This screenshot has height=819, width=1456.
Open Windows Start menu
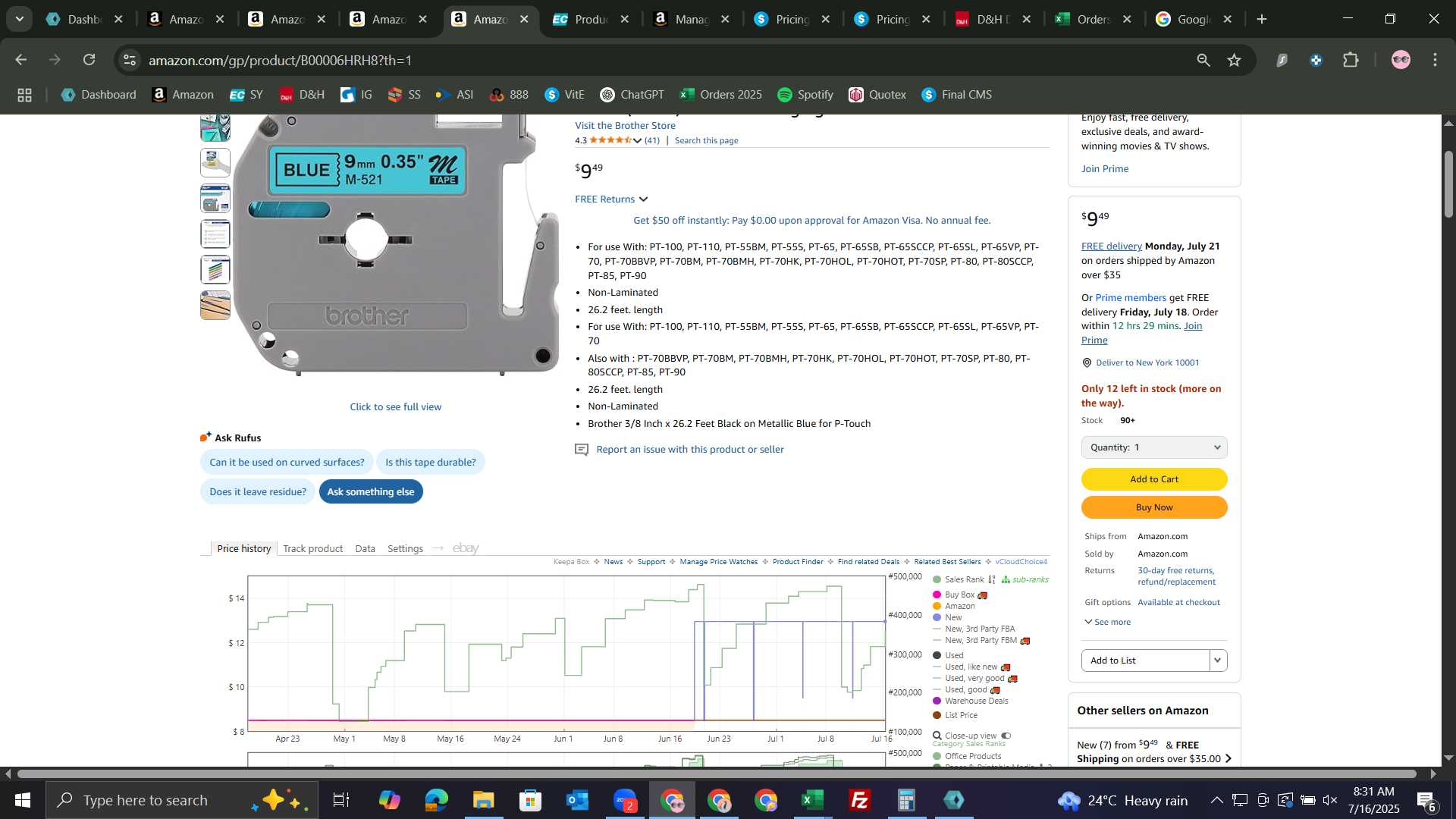(22, 800)
